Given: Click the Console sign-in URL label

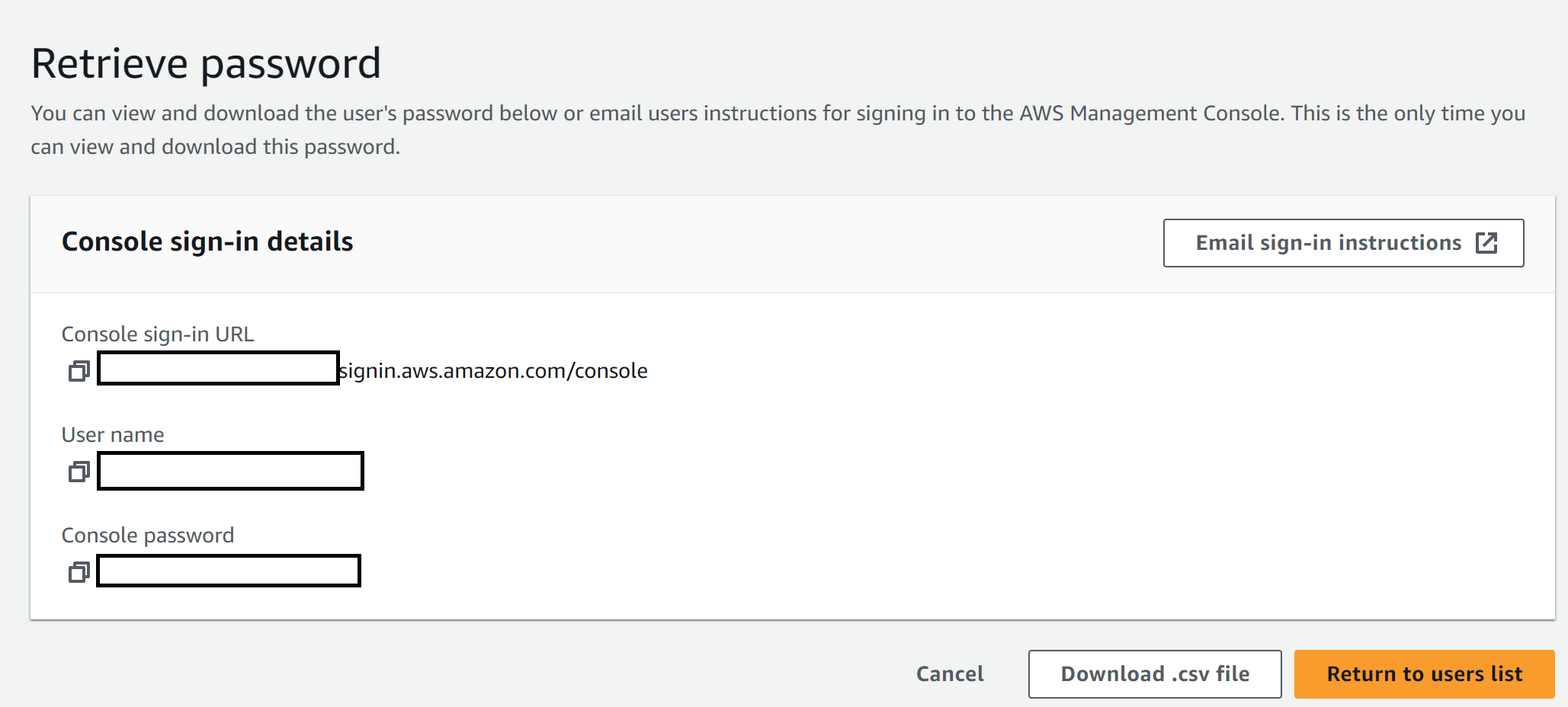Looking at the screenshot, I should pyautogui.click(x=158, y=334).
